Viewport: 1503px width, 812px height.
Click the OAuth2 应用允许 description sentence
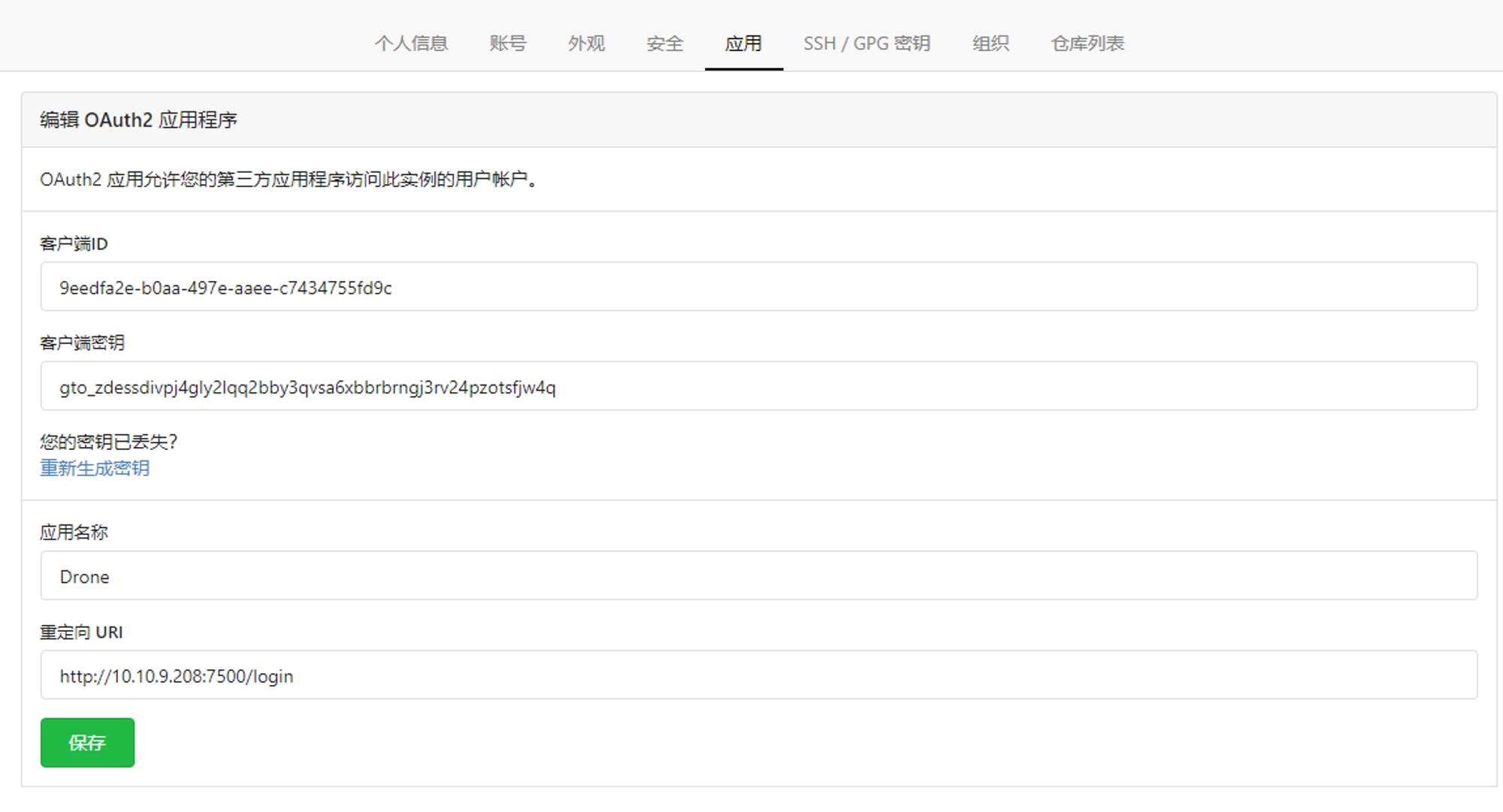(x=289, y=180)
